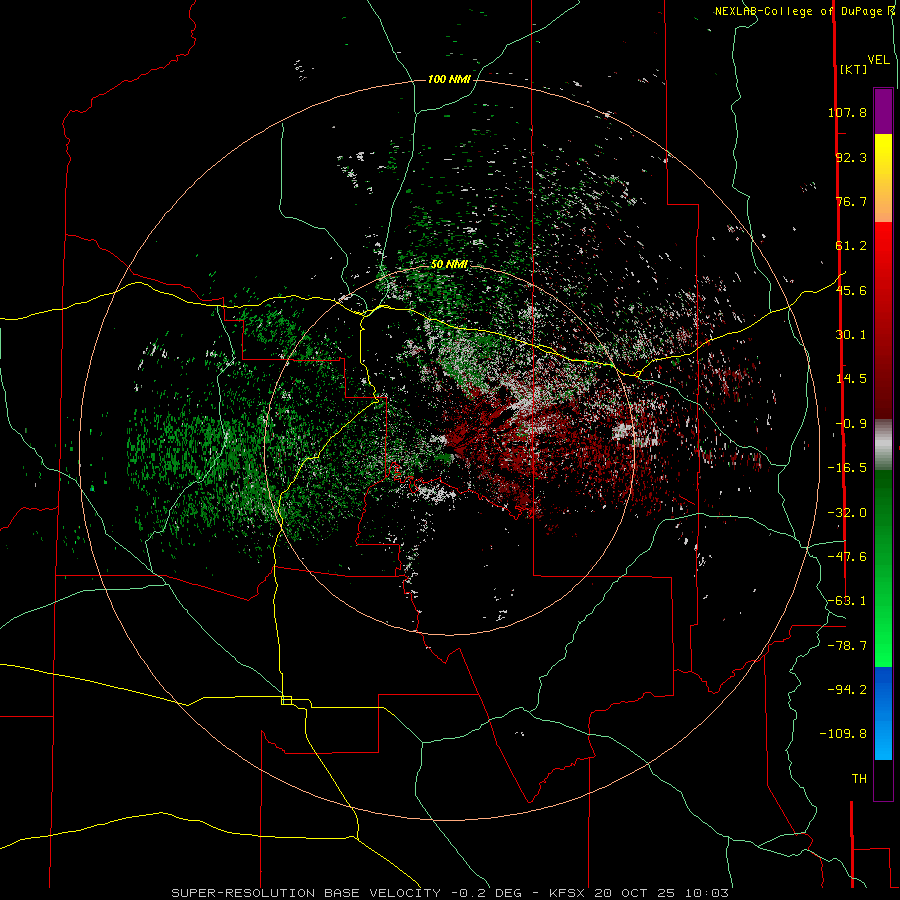Pick the red segment of the color bar

click(x=883, y=320)
